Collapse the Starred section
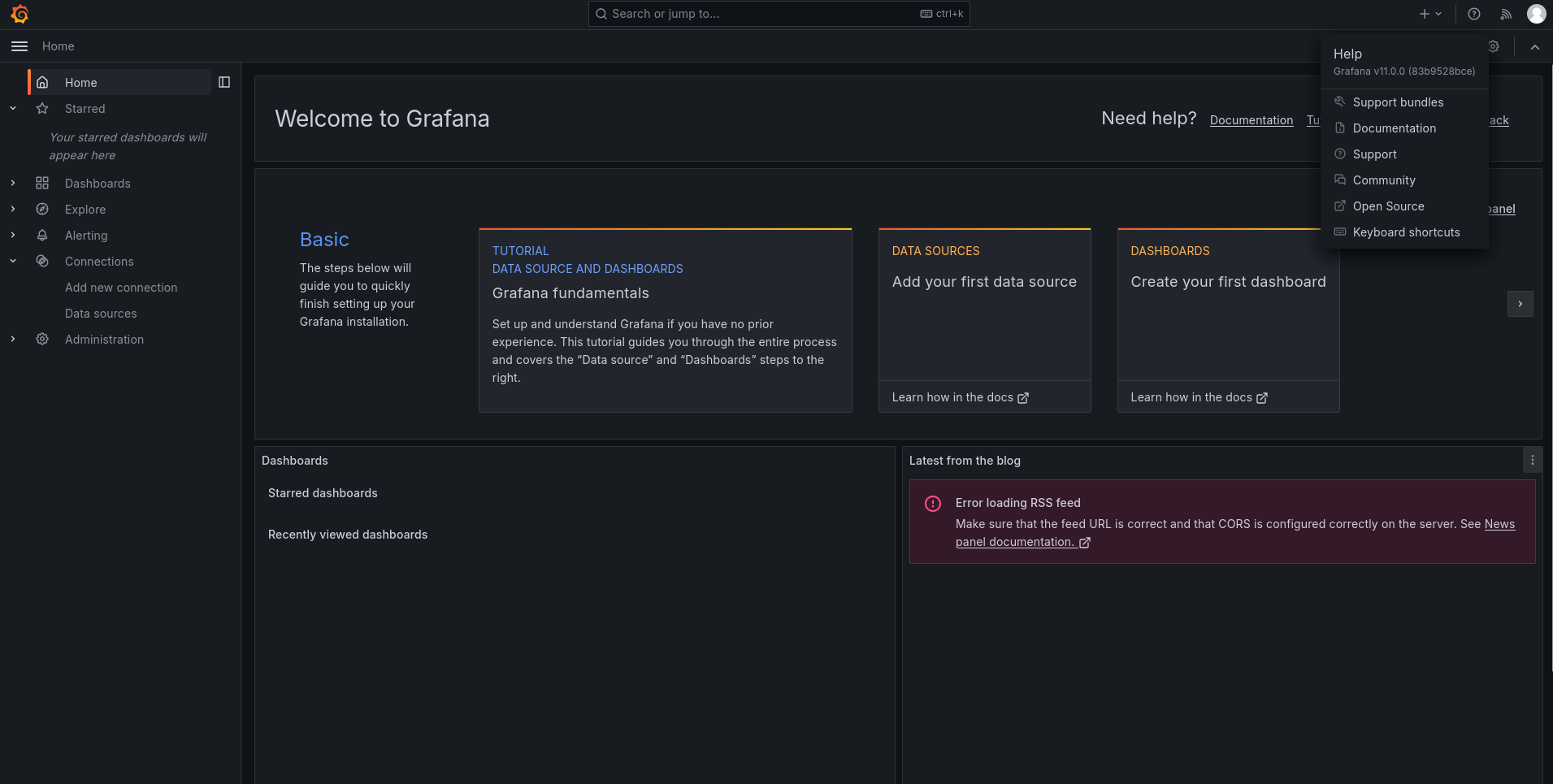Viewport: 1553px width, 784px height. click(13, 108)
